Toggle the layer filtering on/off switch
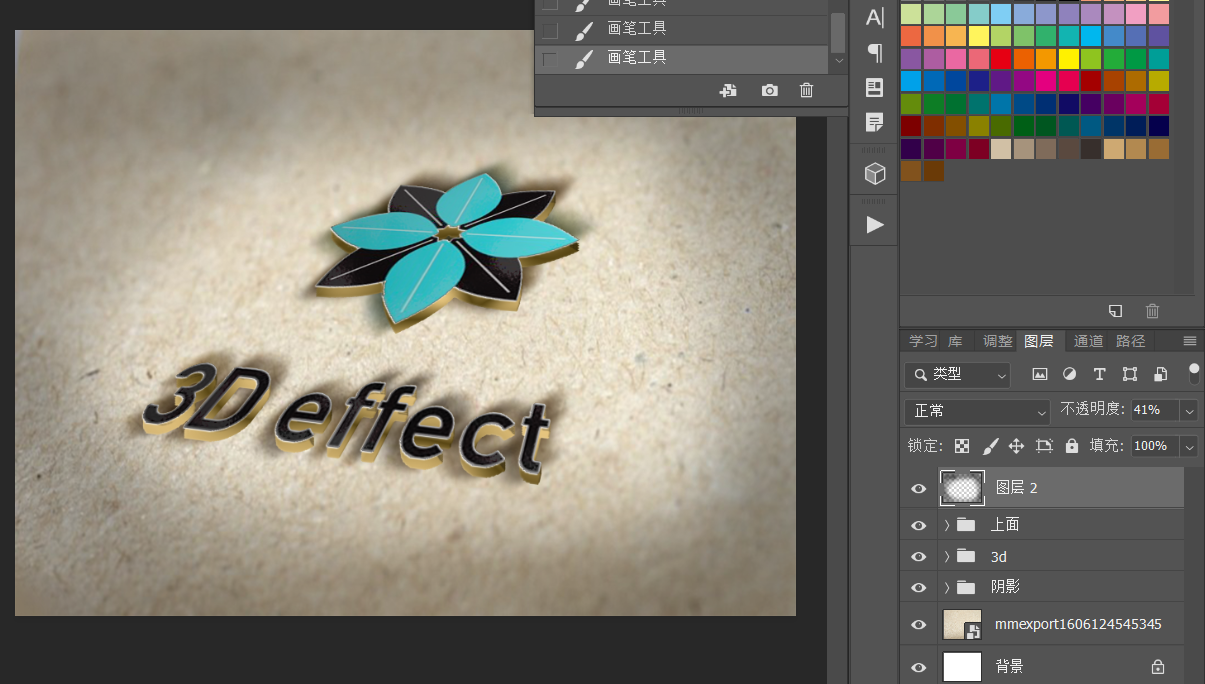The height and width of the screenshot is (684, 1205). pos(1194,373)
